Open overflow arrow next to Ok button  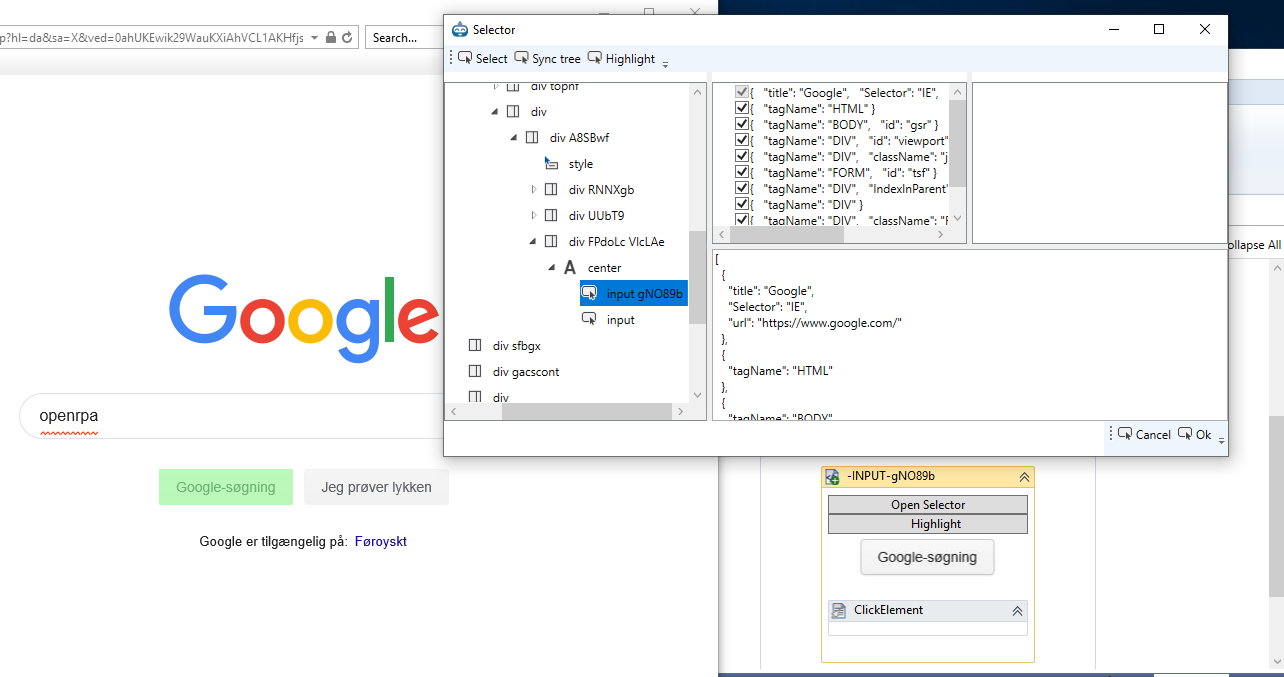click(x=1221, y=439)
